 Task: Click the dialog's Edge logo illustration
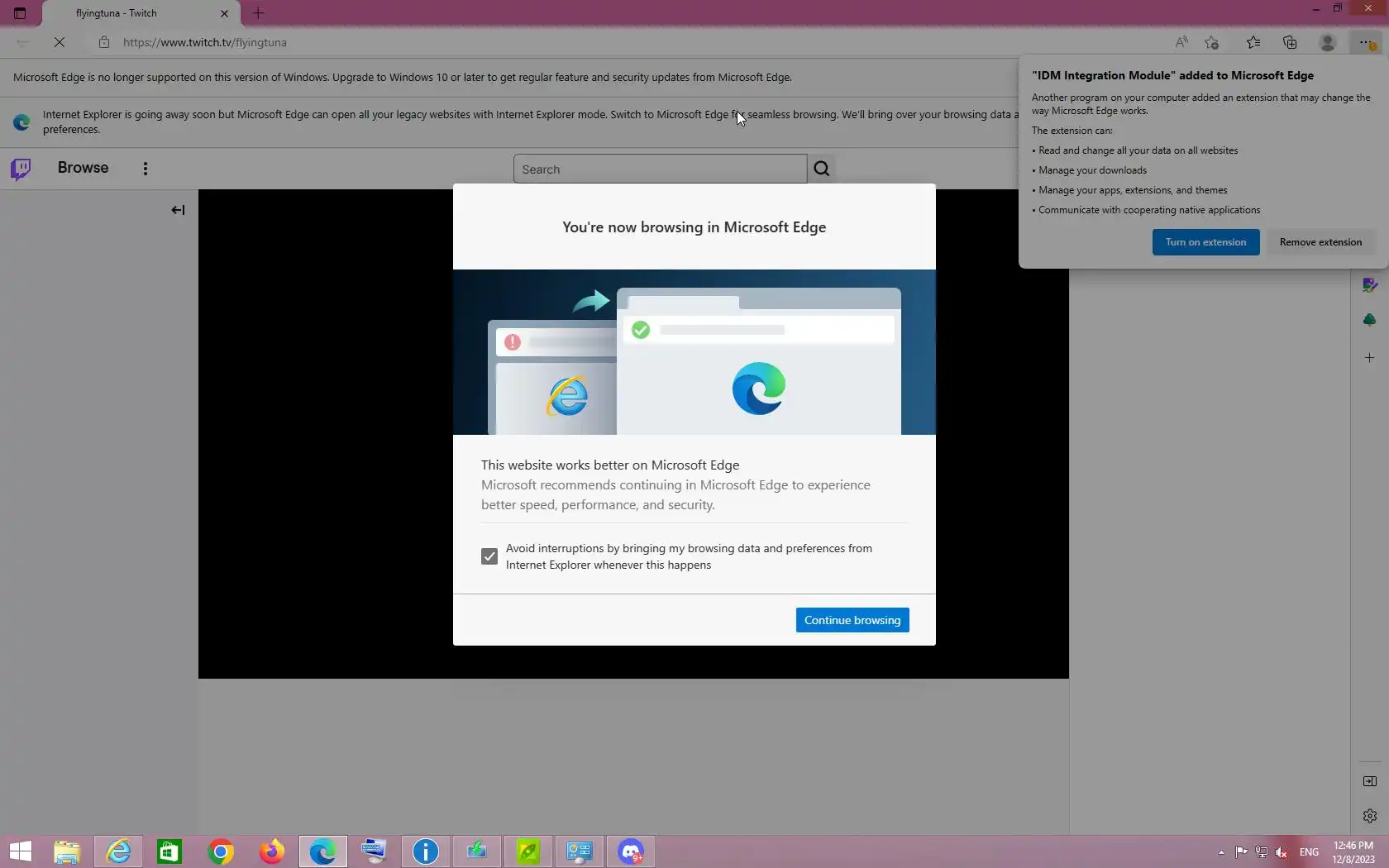pyautogui.click(x=759, y=389)
